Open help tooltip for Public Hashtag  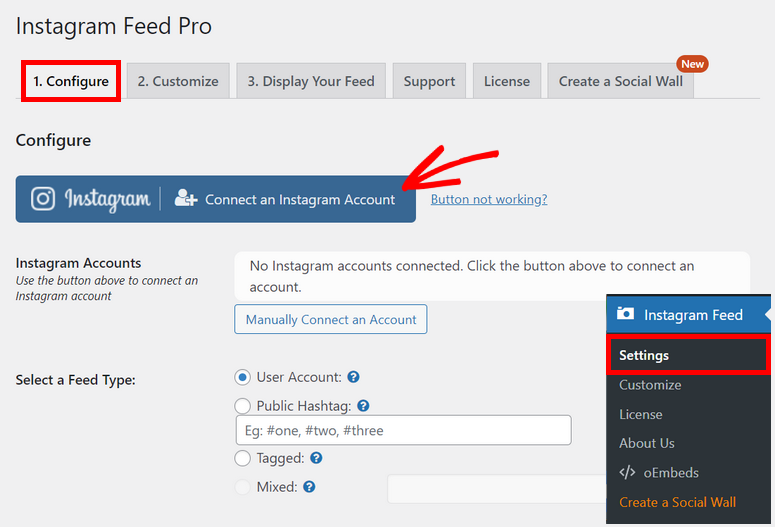(x=363, y=406)
